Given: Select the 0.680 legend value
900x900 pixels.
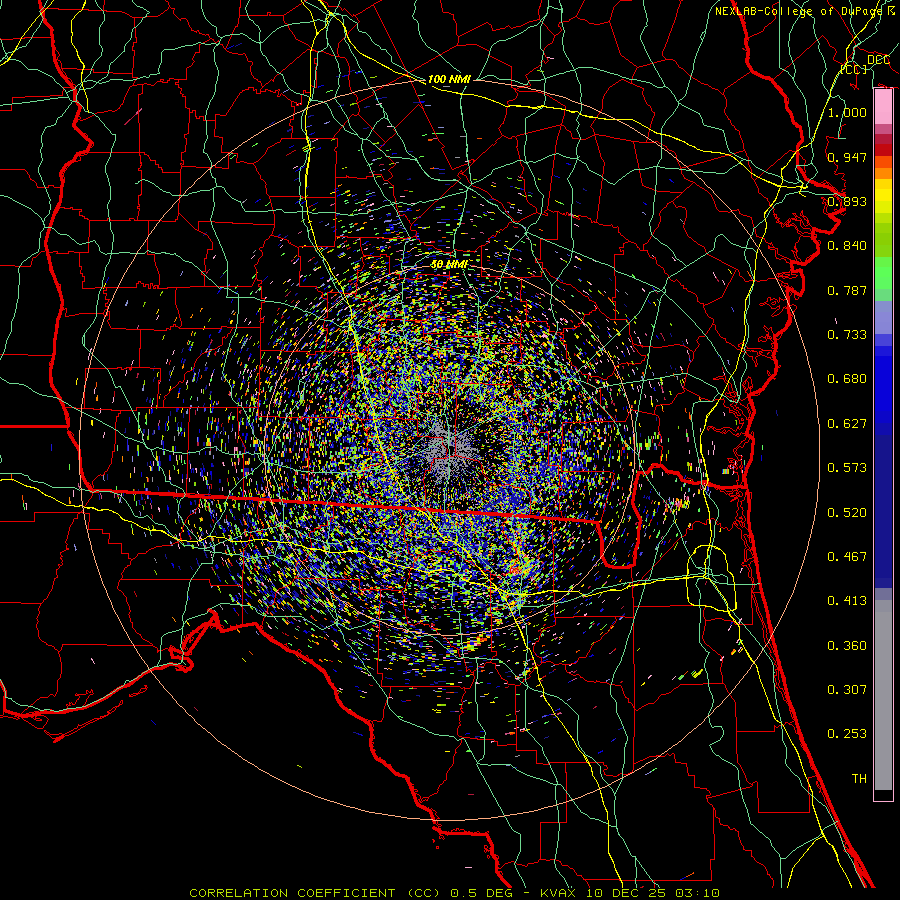Looking at the screenshot, I should [847, 379].
